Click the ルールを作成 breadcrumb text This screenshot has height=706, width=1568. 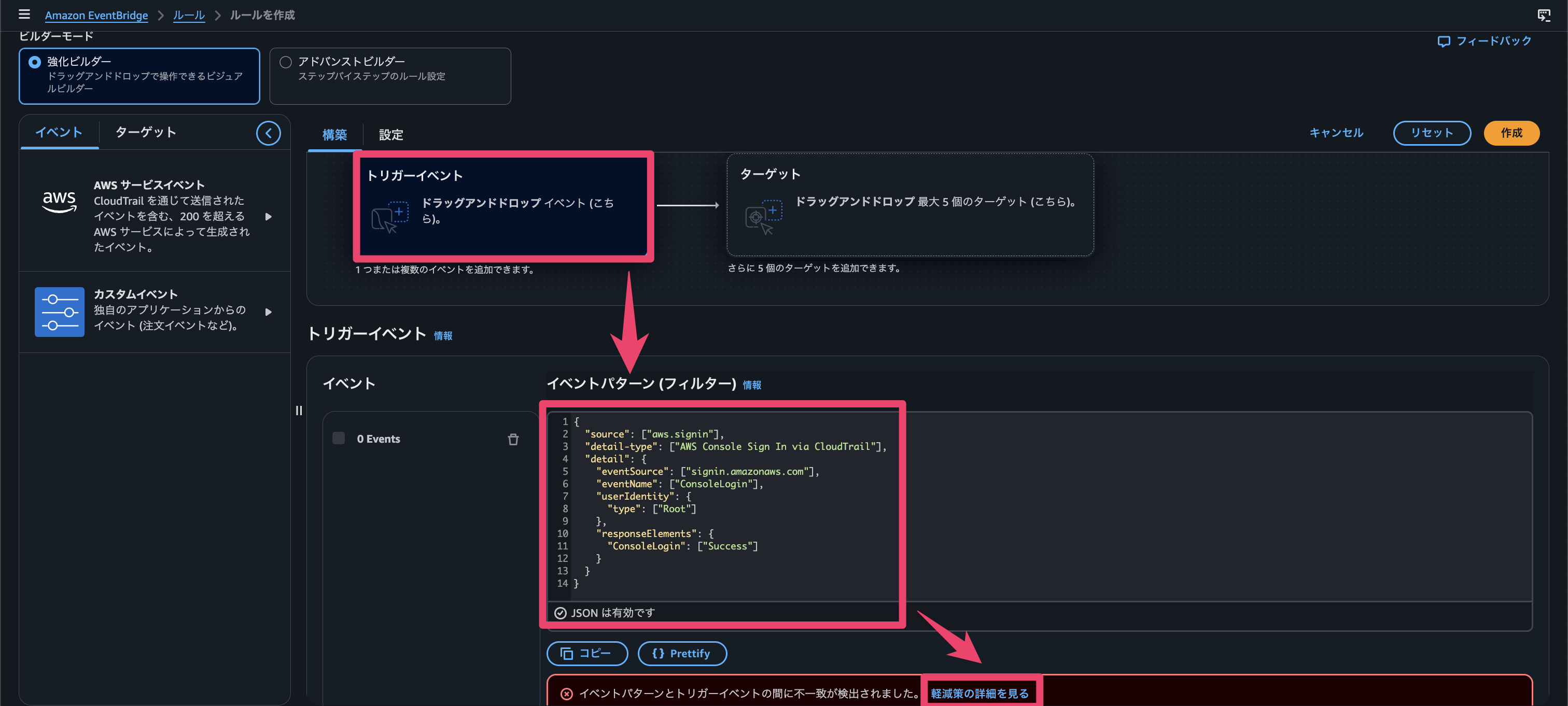click(262, 15)
